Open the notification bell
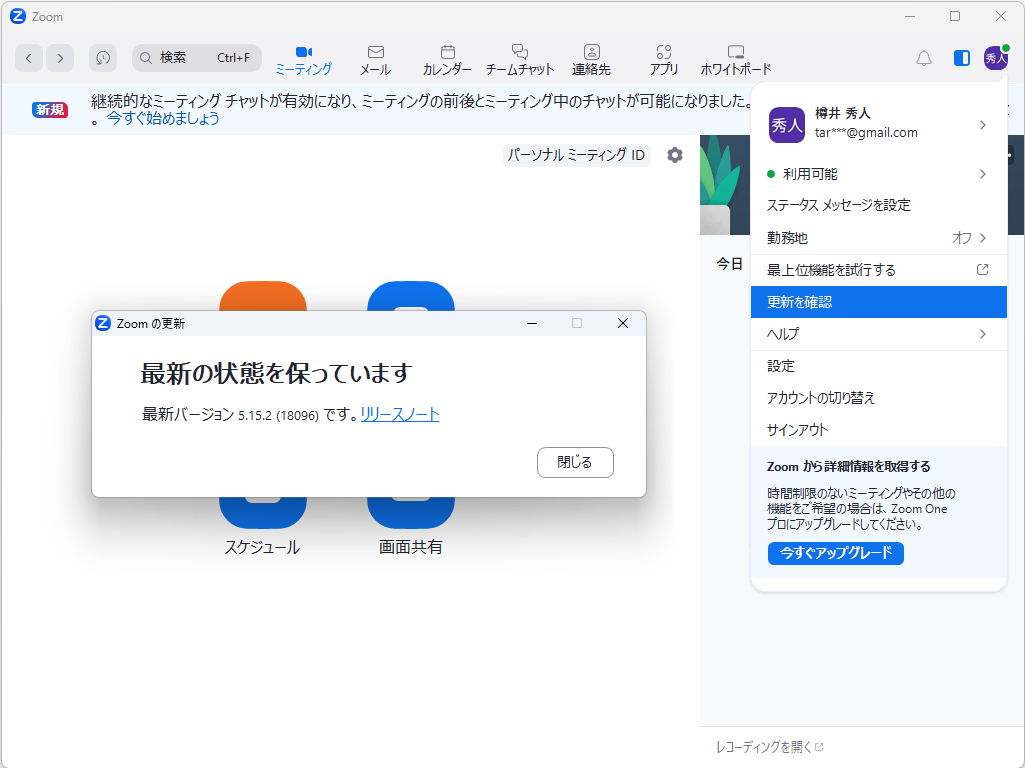 923,58
